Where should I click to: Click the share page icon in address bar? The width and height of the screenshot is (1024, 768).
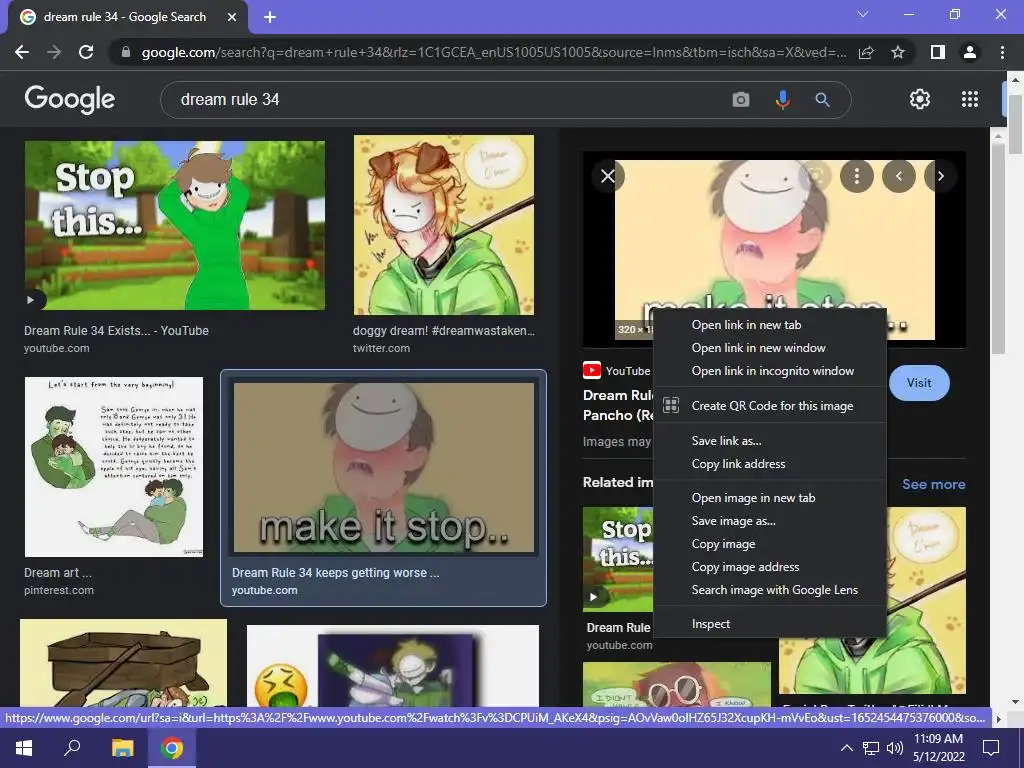pos(867,52)
